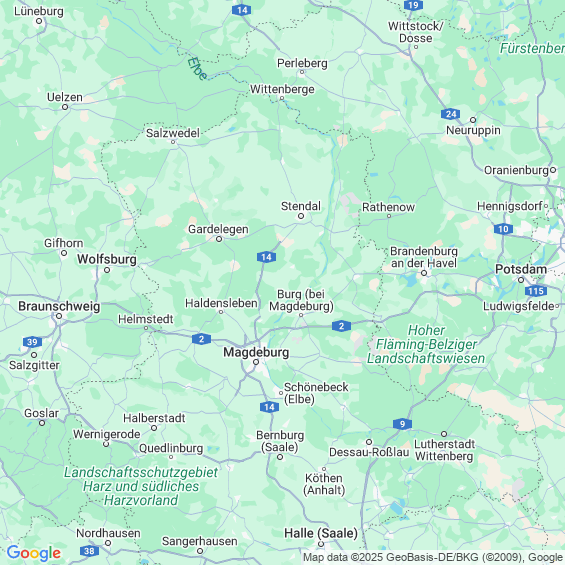Click the Halle (Saale) label

coord(321,533)
